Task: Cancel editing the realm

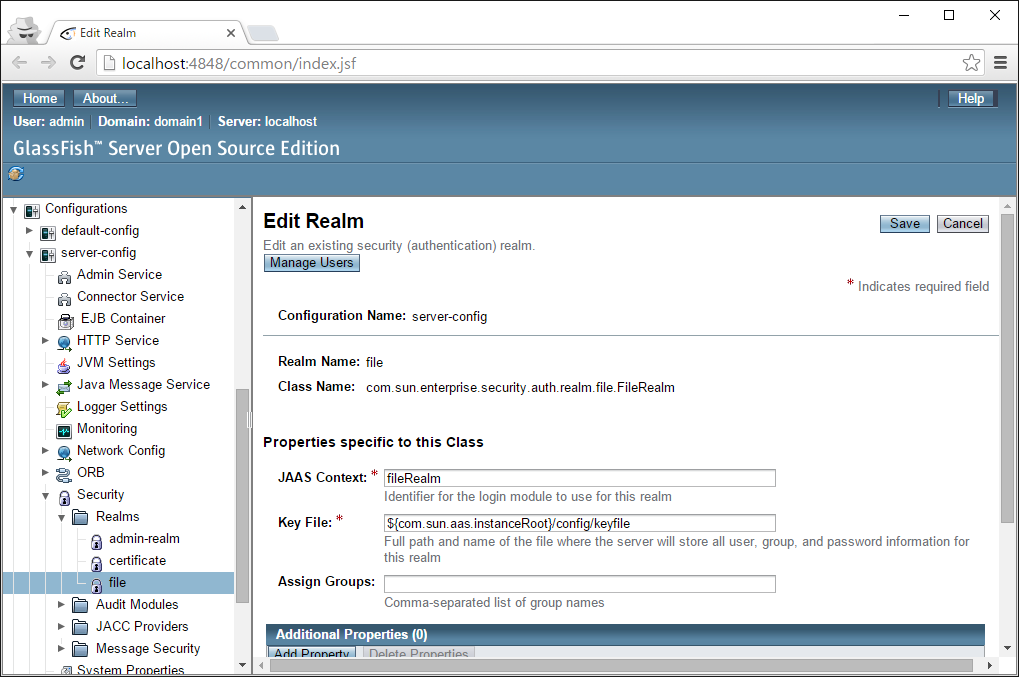Action: (x=962, y=224)
